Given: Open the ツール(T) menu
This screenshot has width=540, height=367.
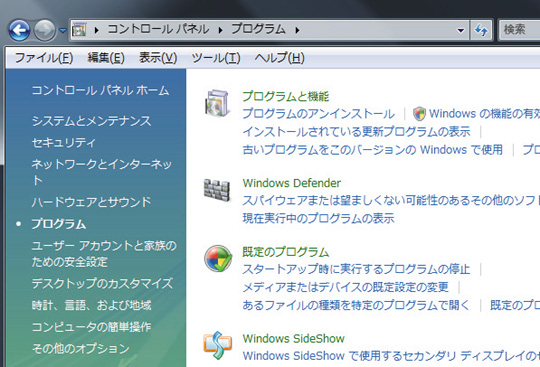Looking at the screenshot, I should (216, 57).
